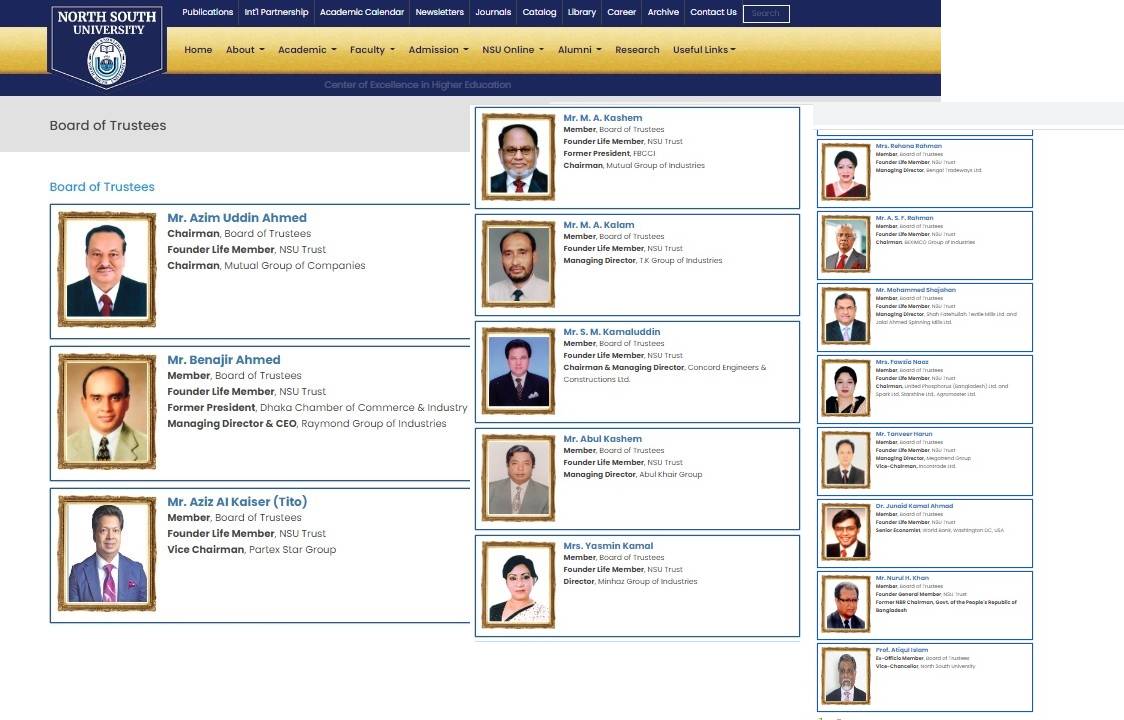The height and width of the screenshot is (720, 1124).
Task: Select the name Mr. M. A. Kashem
Action: tap(603, 118)
